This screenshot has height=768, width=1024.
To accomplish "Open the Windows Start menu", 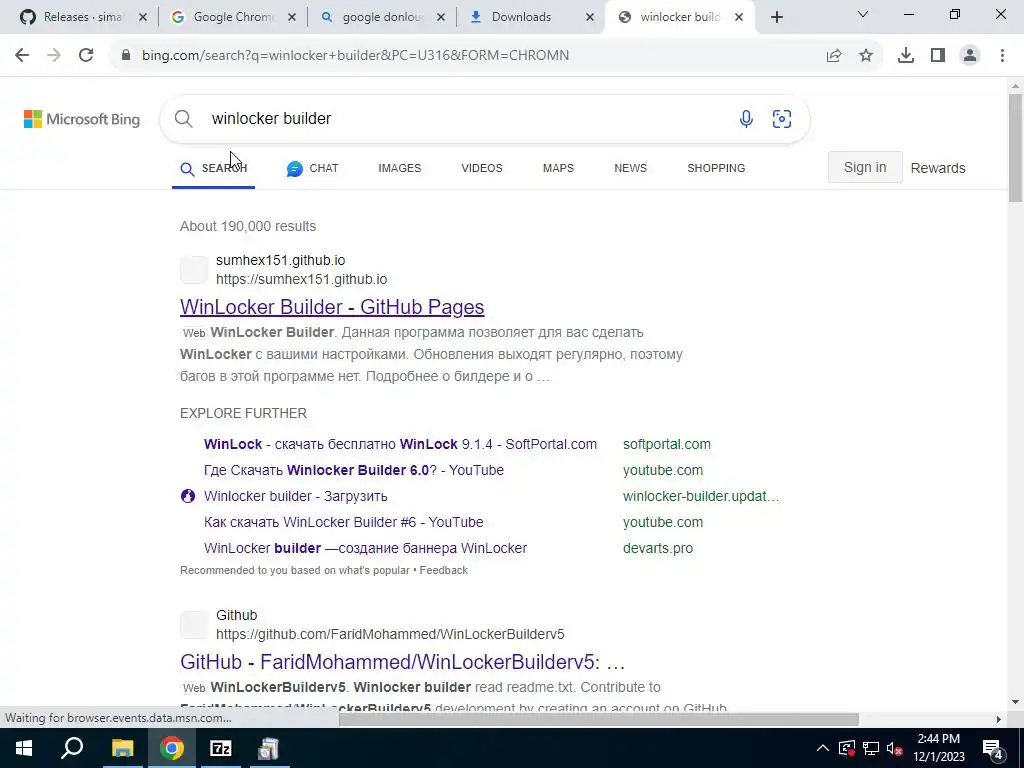I will click(x=24, y=748).
